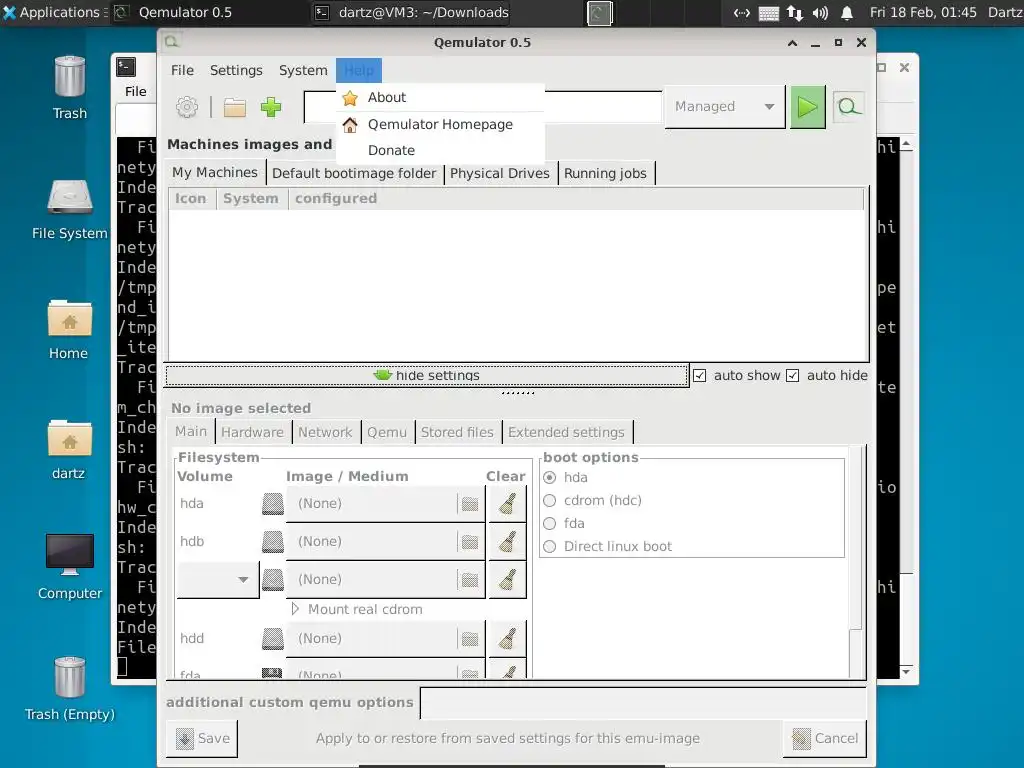Open the Qemu settings tab
The height and width of the screenshot is (768, 1024).
point(387,432)
